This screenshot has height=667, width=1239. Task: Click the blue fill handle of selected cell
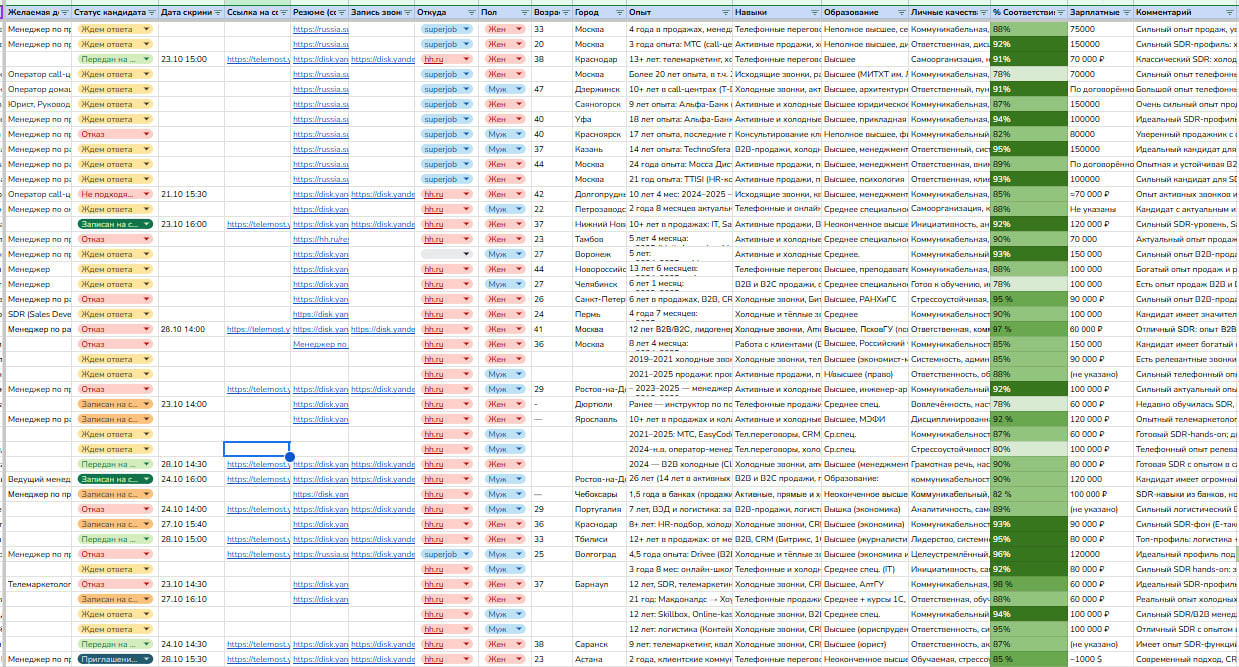[290, 457]
